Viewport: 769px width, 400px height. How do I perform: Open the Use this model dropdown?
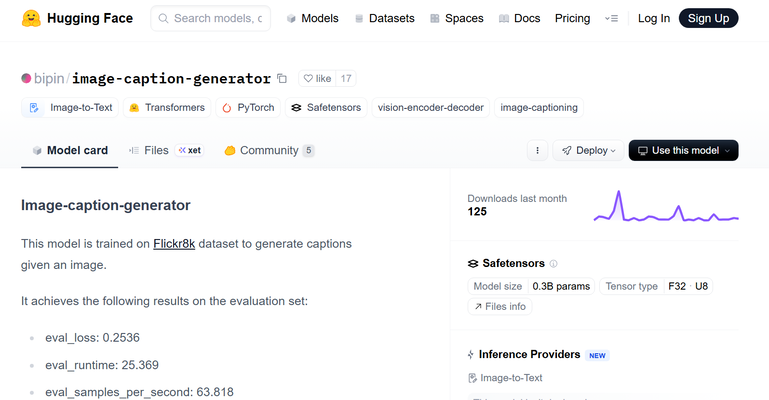pyautogui.click(x=683, y=150)
